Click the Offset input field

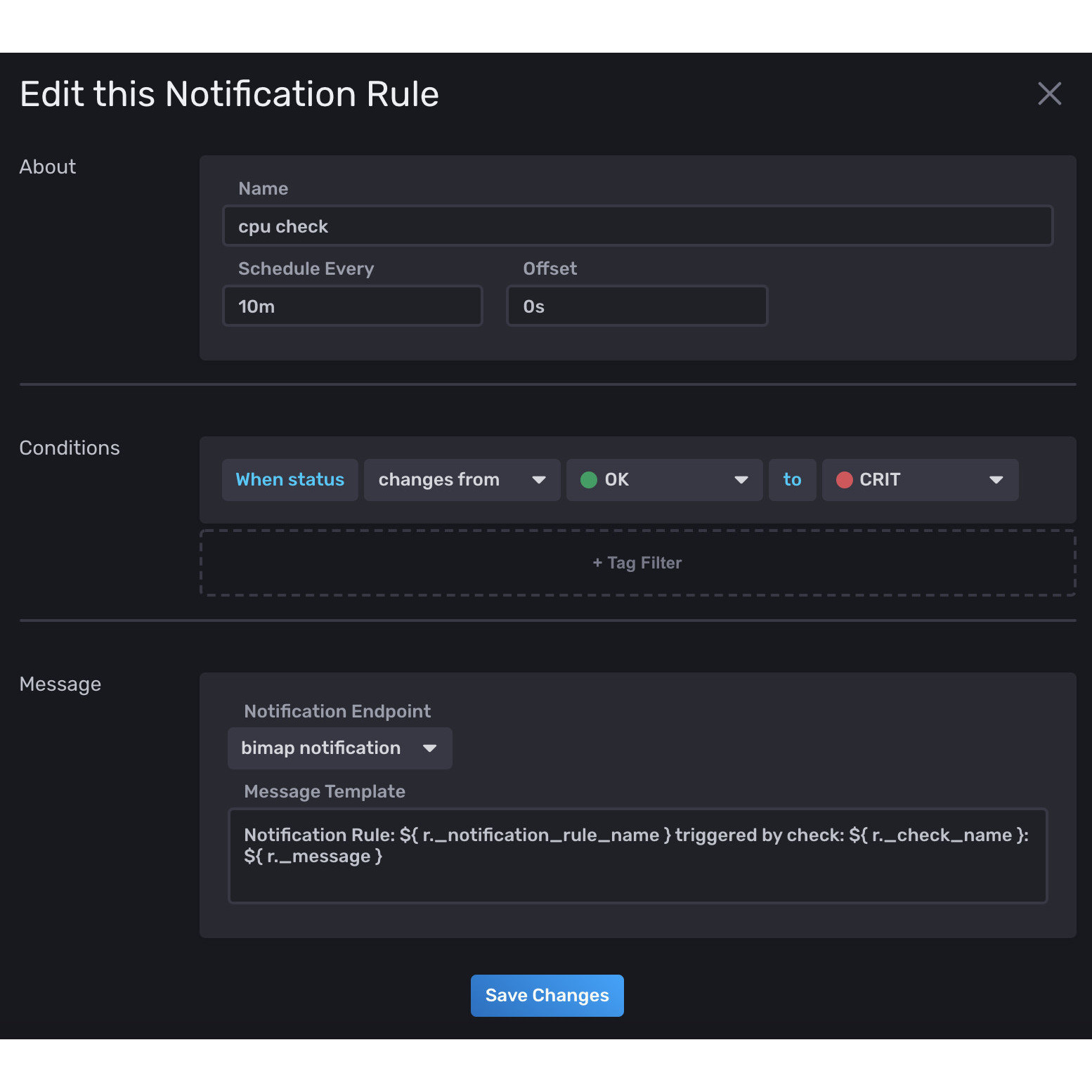(x=637, y=306)
